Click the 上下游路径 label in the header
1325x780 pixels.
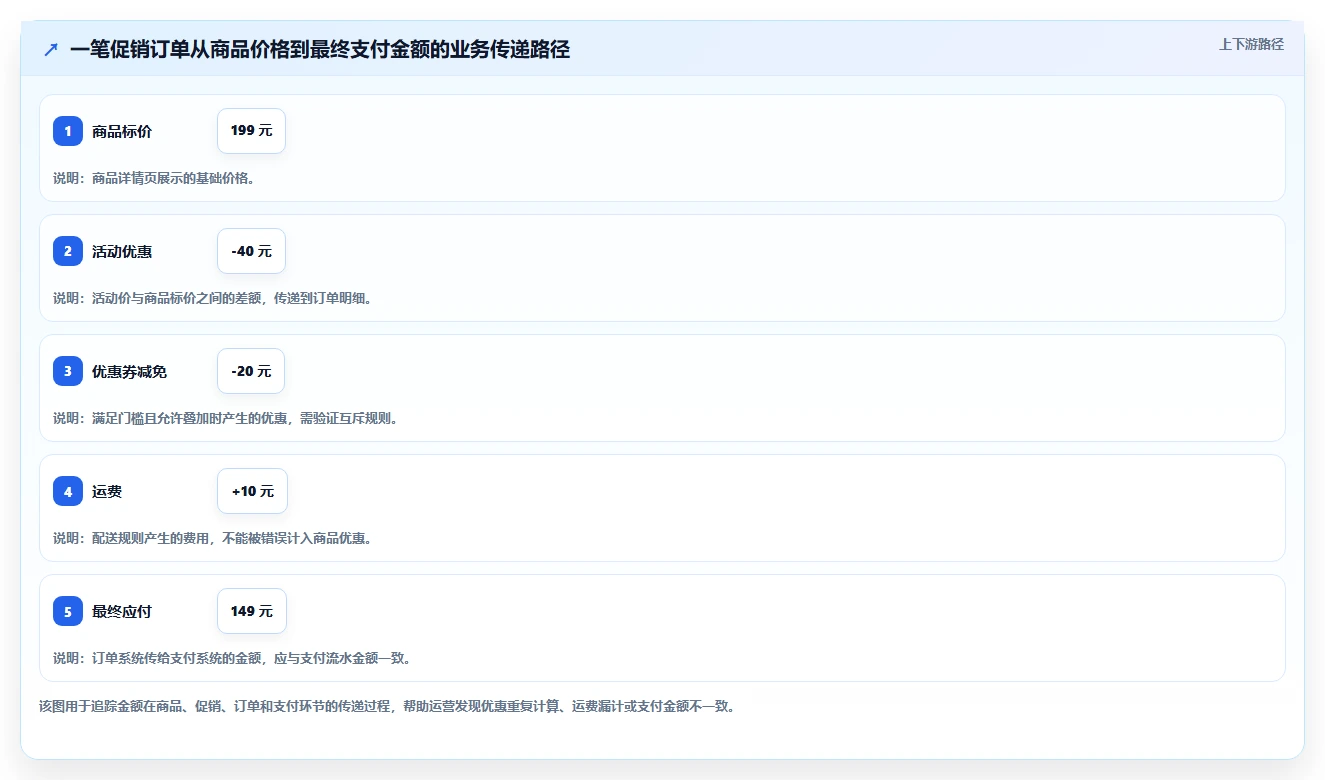click(x=1251, y=44)
